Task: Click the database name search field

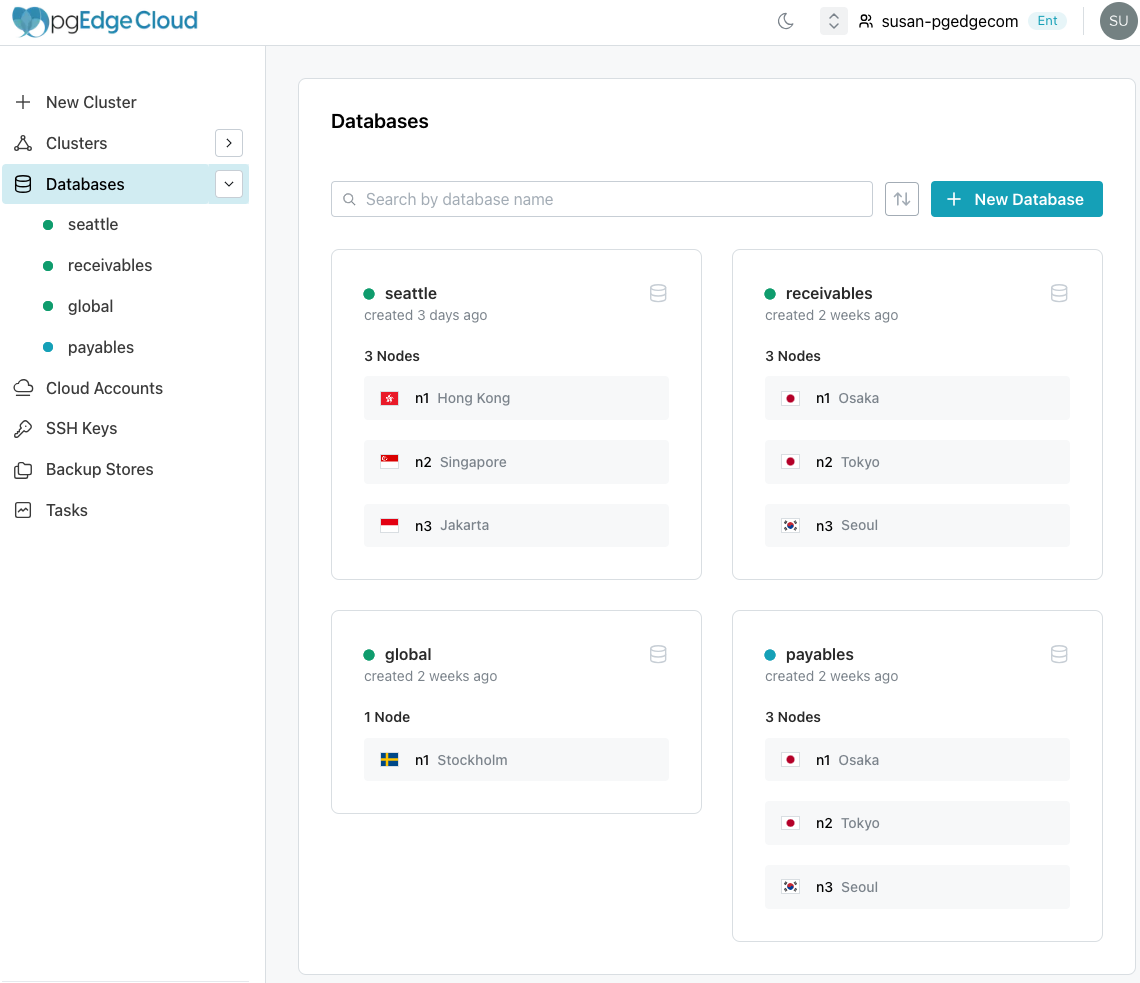Action: pos(600,199)
